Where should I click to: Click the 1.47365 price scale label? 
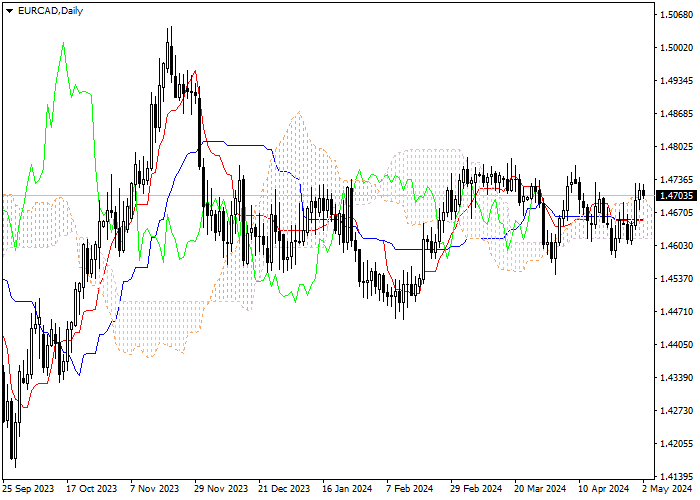[676, 180]
